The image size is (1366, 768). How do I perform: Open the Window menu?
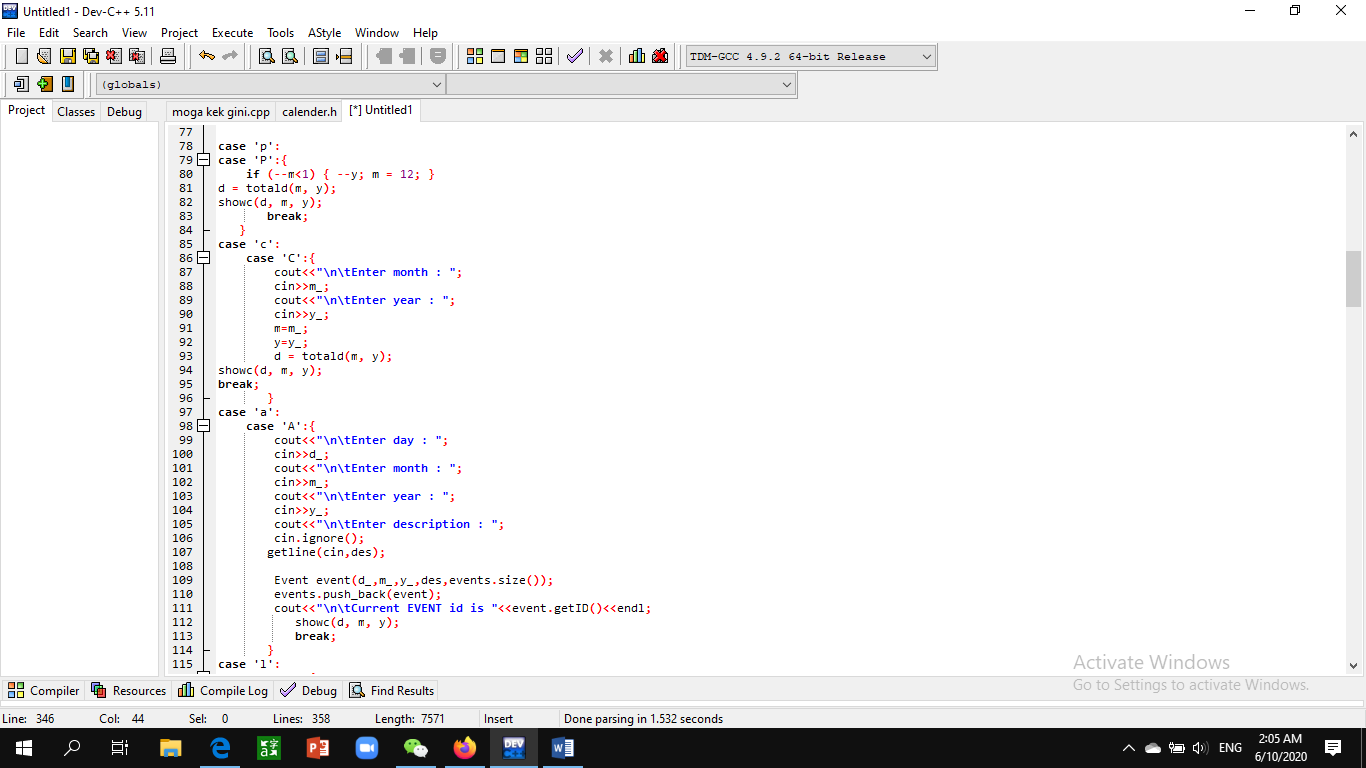tap(377, 33)
